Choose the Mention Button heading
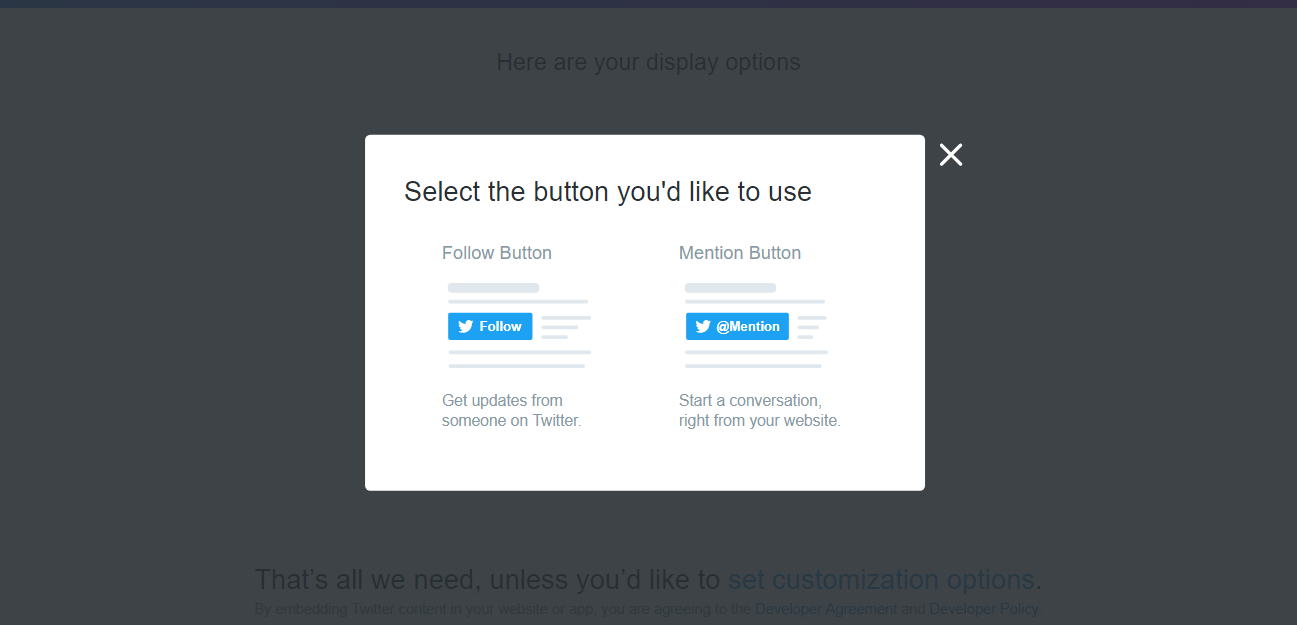 (740, 253)
